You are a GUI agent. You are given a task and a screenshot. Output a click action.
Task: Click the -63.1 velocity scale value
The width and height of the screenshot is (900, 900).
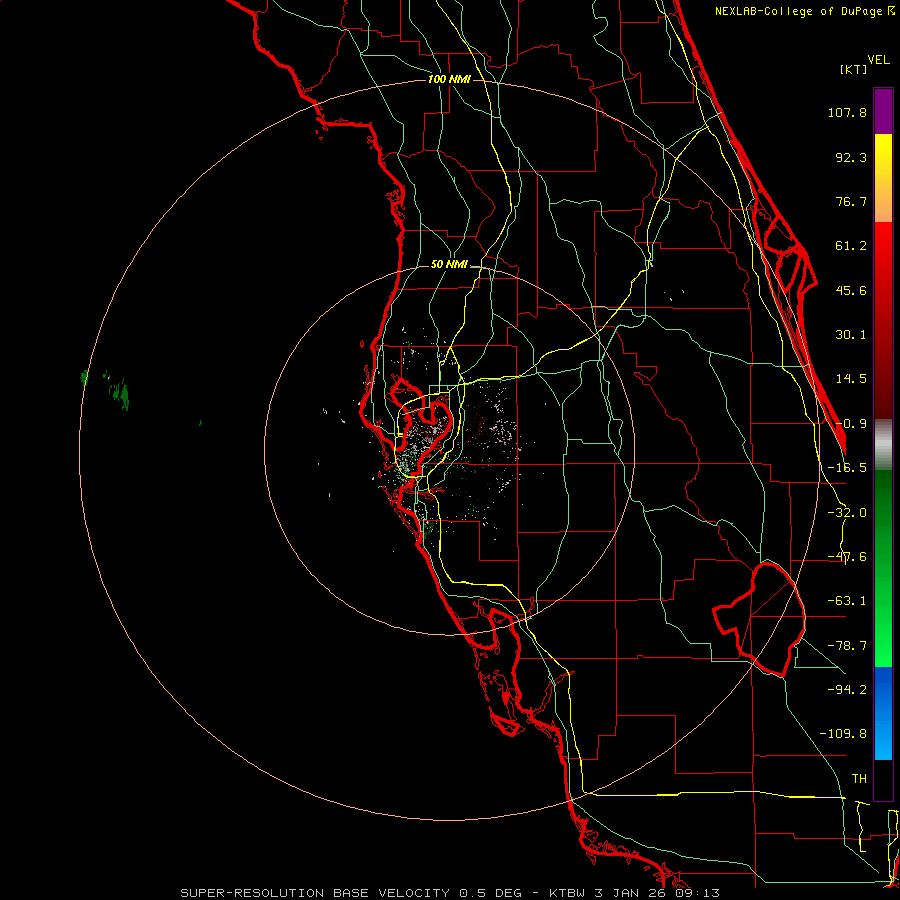click(847, 601)
